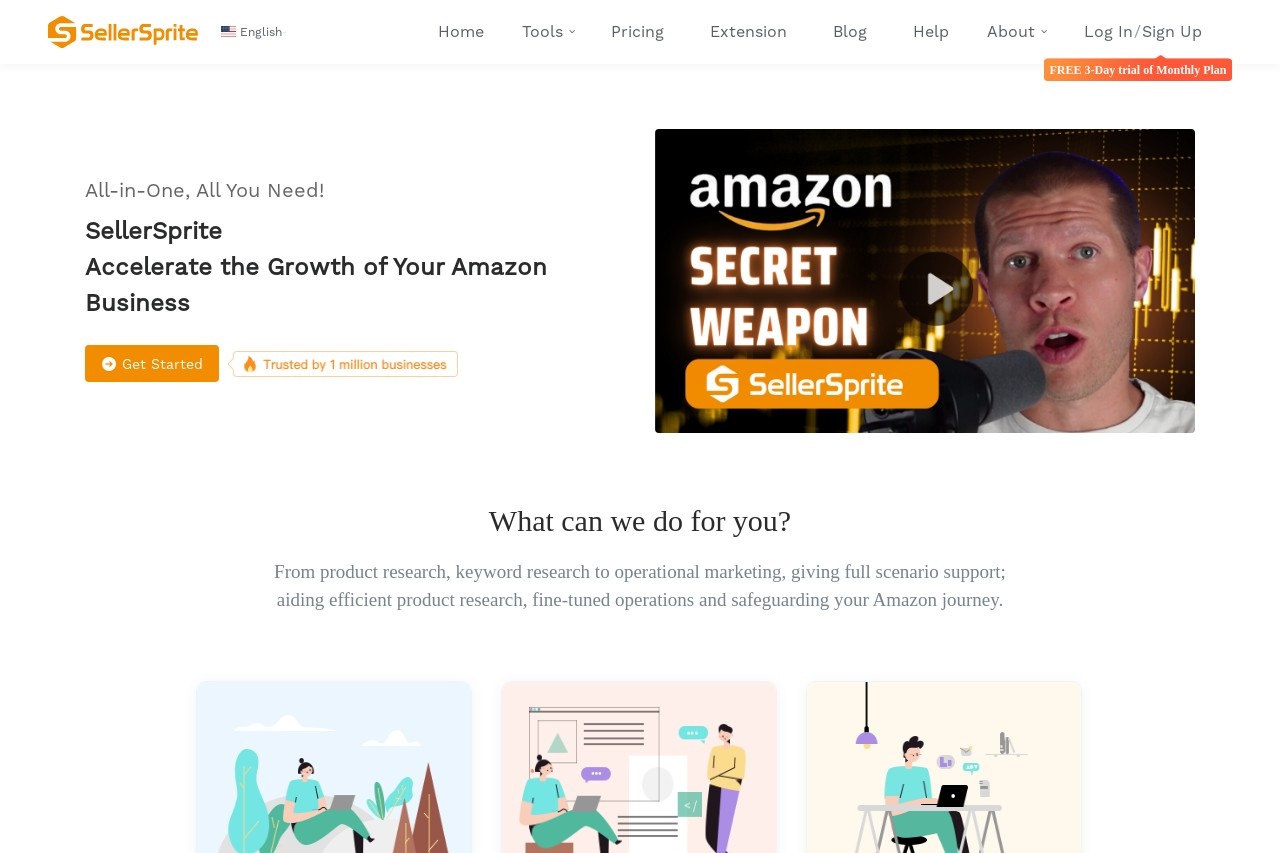
Task: Click Sign Up in the header
Action: [1172, 32]
